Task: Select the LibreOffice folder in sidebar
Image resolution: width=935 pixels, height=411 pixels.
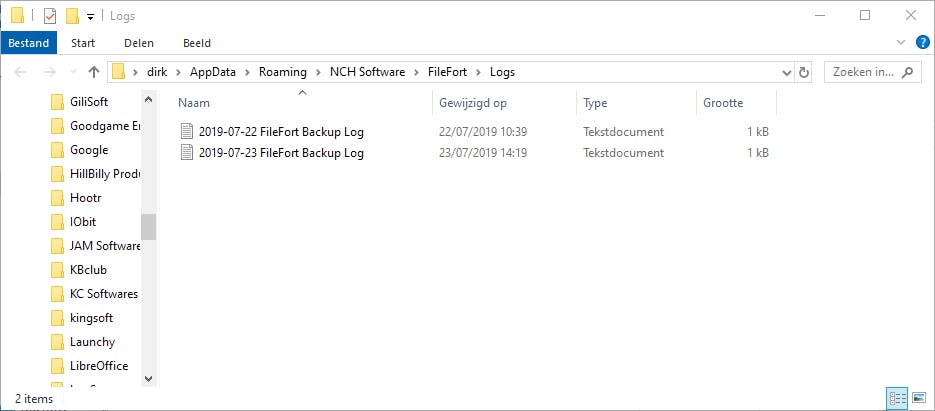Action: [99, 366]
